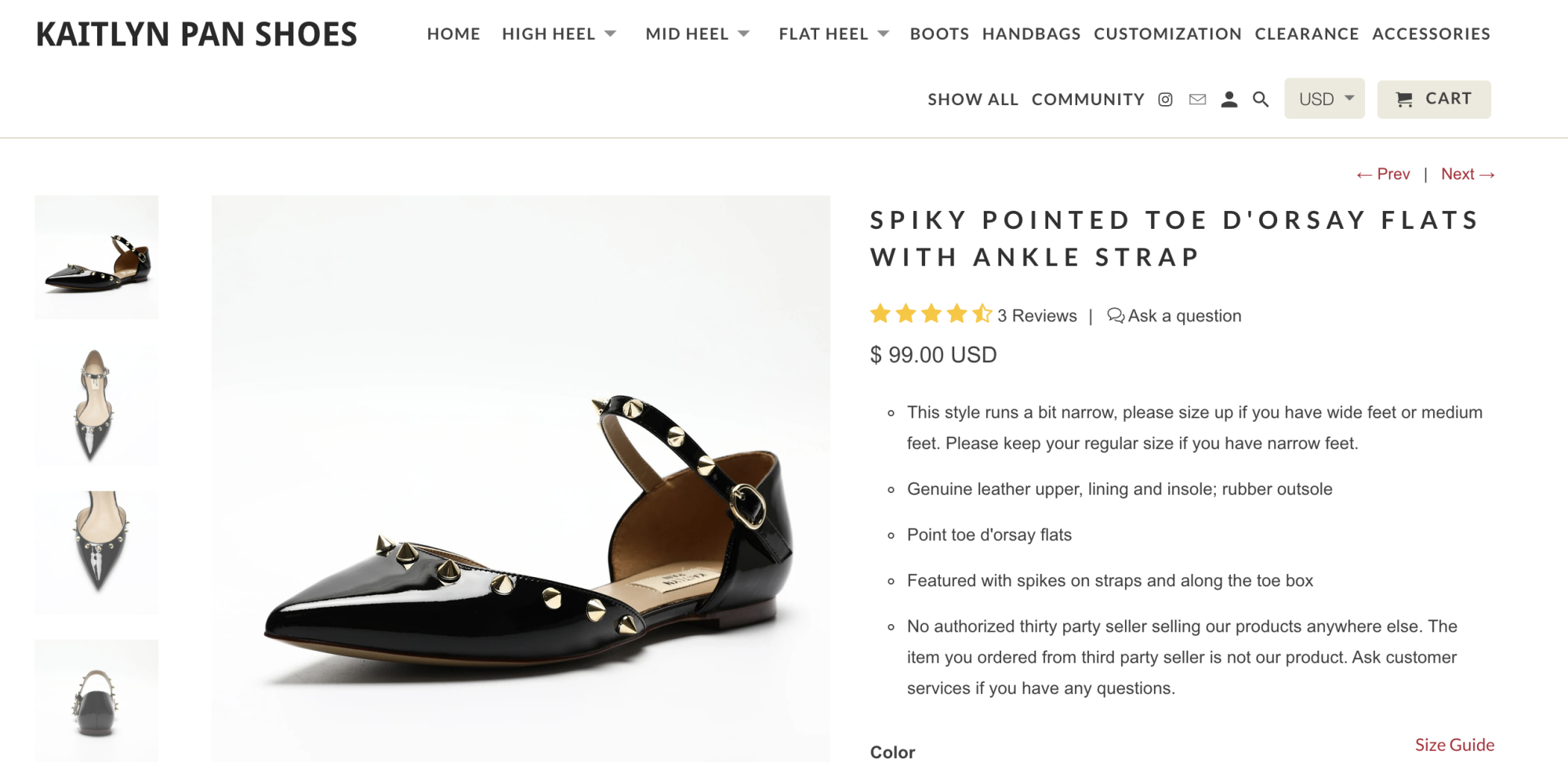
Task: Open the Size Guide link
Action: pos(1454,745)
